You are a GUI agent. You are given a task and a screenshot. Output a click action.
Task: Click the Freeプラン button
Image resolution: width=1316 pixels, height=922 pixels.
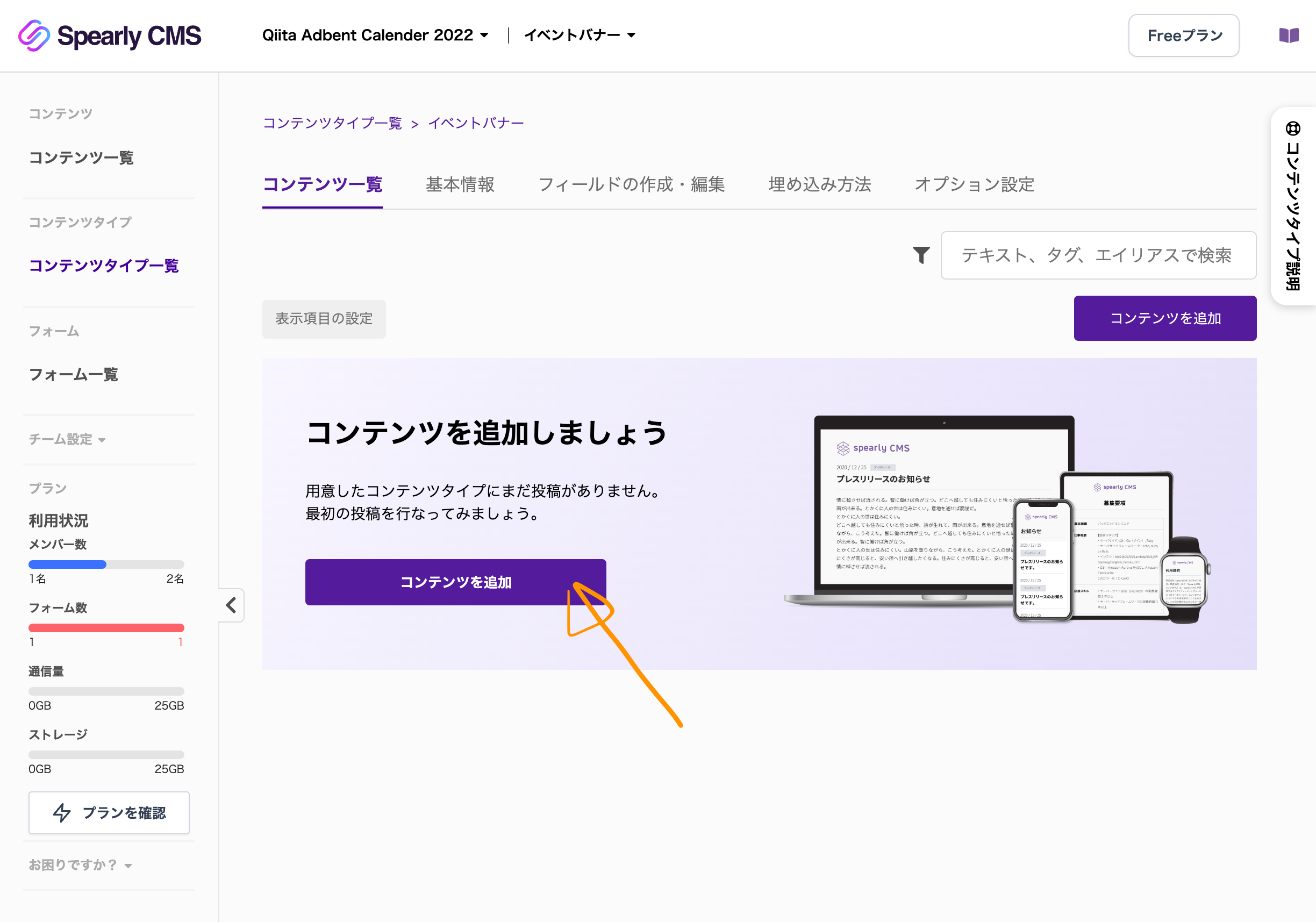click(1183, 35)
